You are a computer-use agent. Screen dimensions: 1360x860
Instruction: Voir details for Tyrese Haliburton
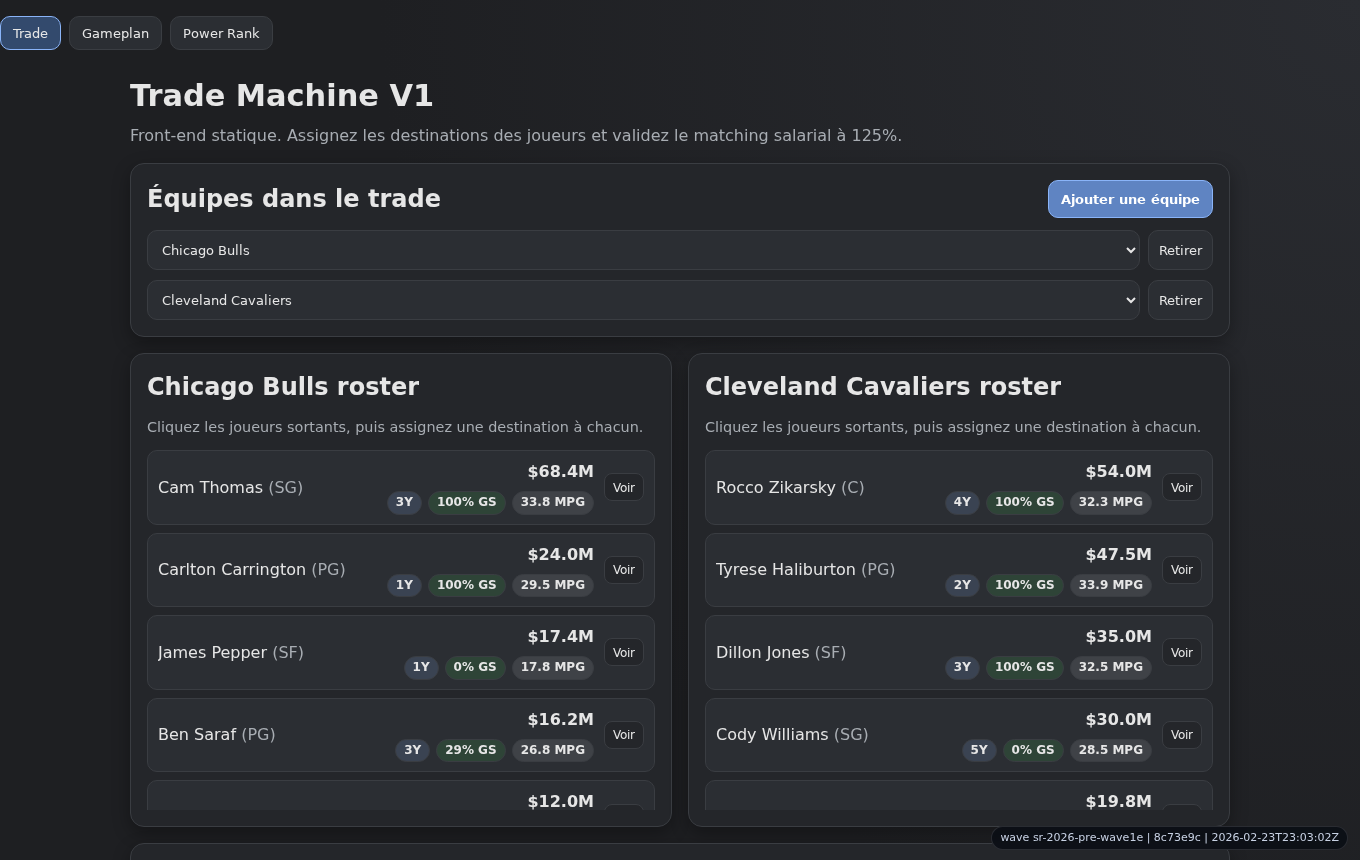1181,569
